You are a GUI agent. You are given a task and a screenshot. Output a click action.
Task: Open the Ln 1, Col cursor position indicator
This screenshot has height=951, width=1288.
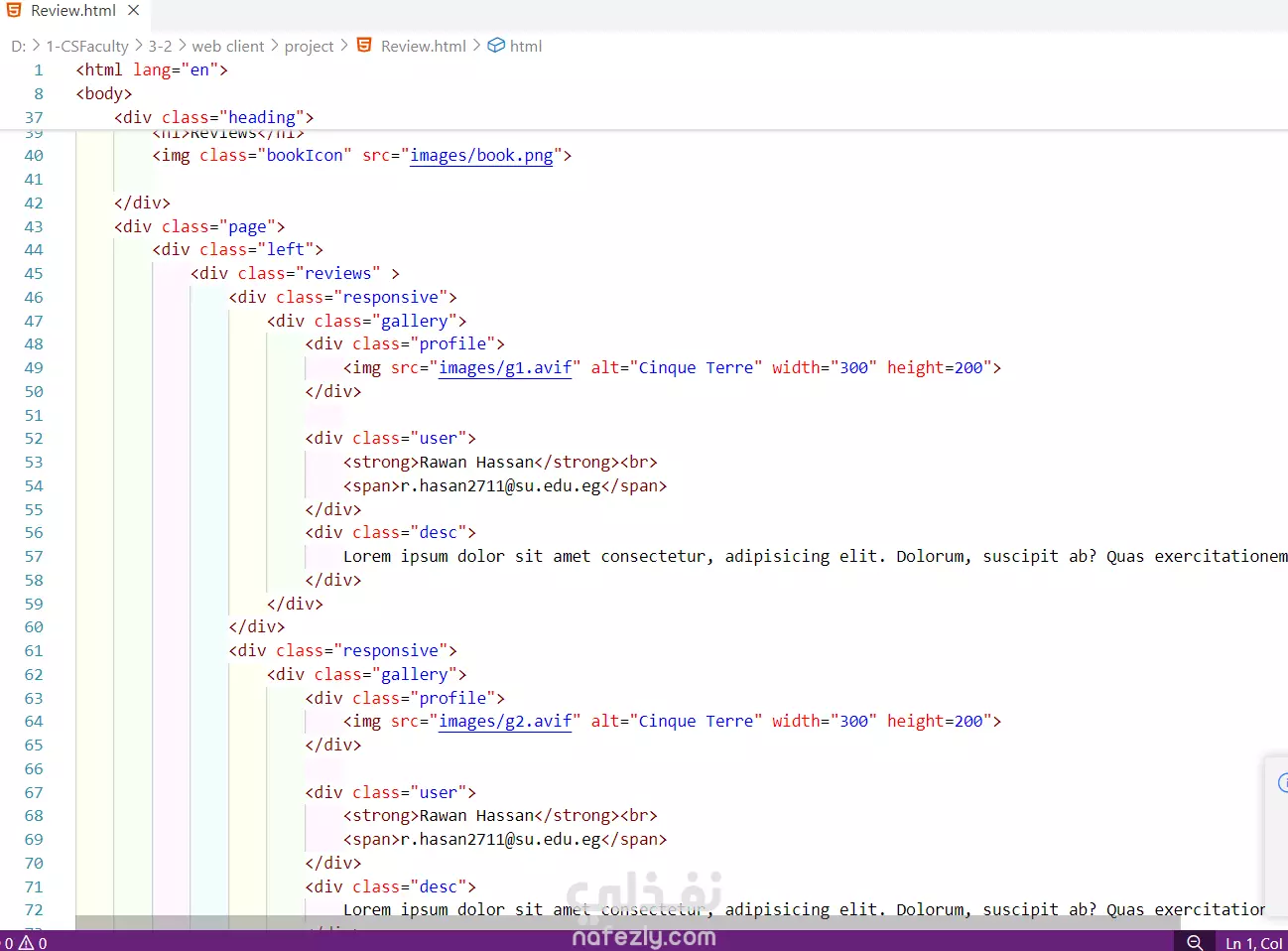click(1254, 942)
